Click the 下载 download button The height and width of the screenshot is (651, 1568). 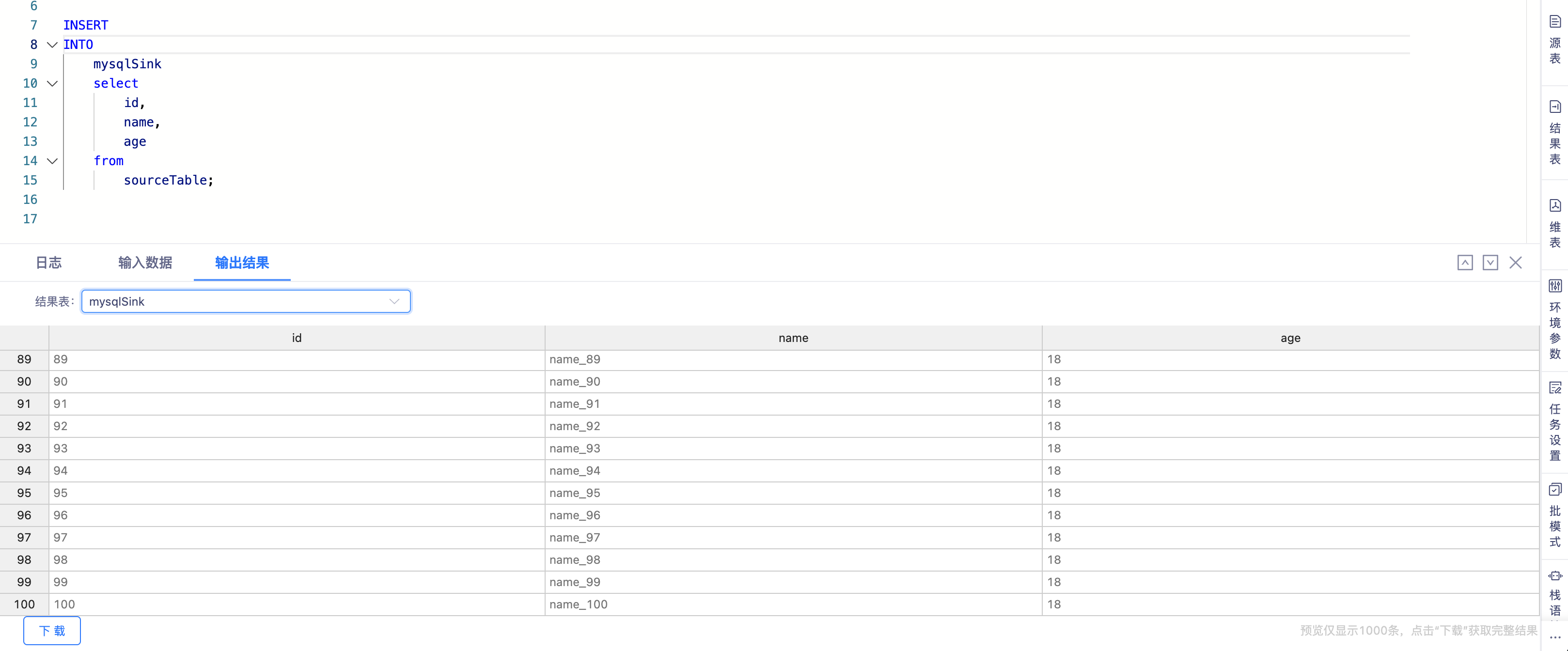(52, 630)
